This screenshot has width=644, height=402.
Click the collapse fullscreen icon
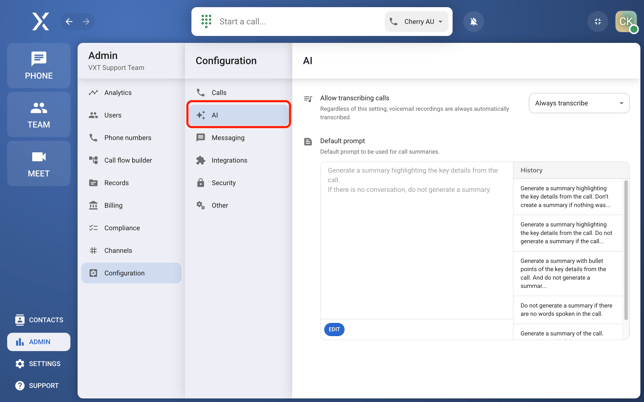click(598, 21)
